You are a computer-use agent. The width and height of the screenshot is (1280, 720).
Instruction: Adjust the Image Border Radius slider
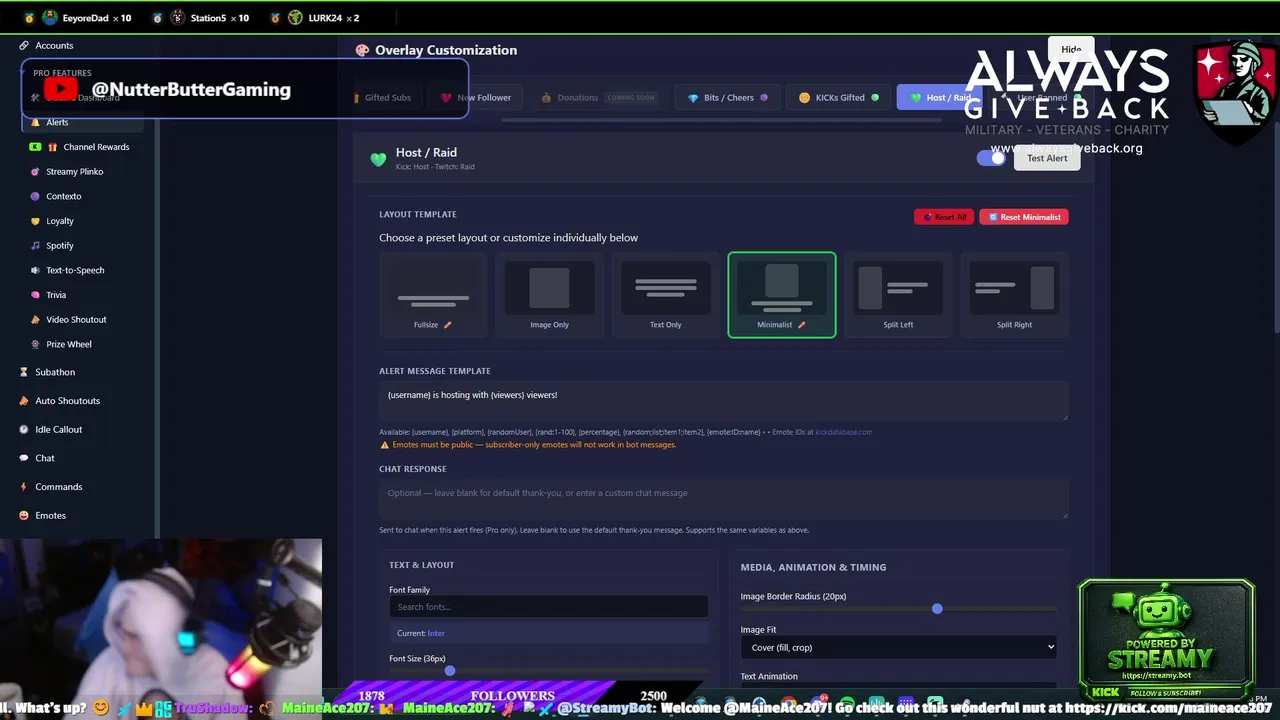(937, 609)
